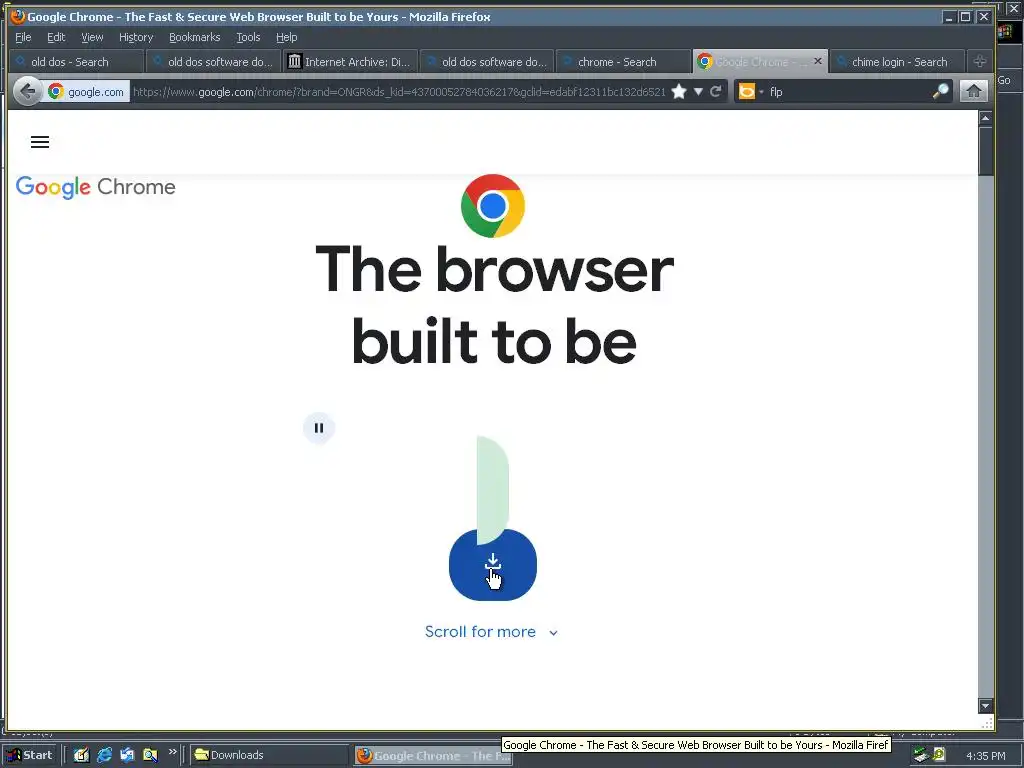Screen dimensions: 1024x768
Task: Open the View menu
Action: point(92,37)
